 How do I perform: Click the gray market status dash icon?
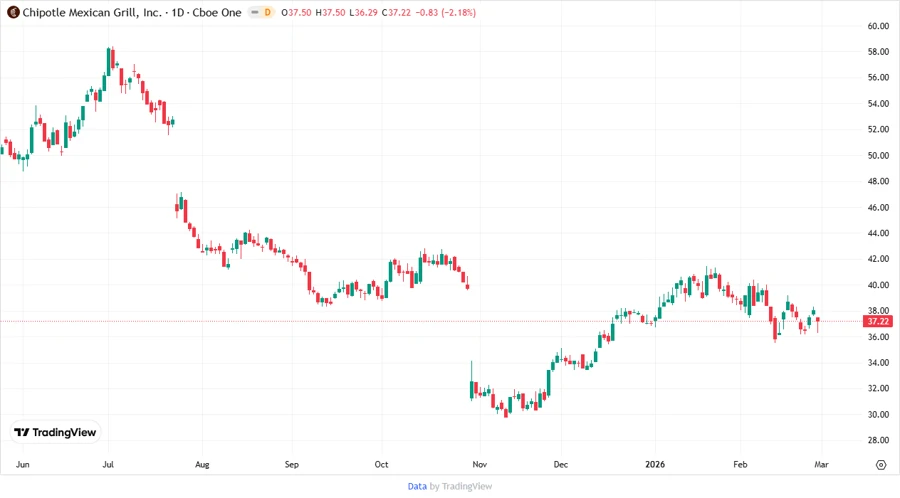pos(255,12)
